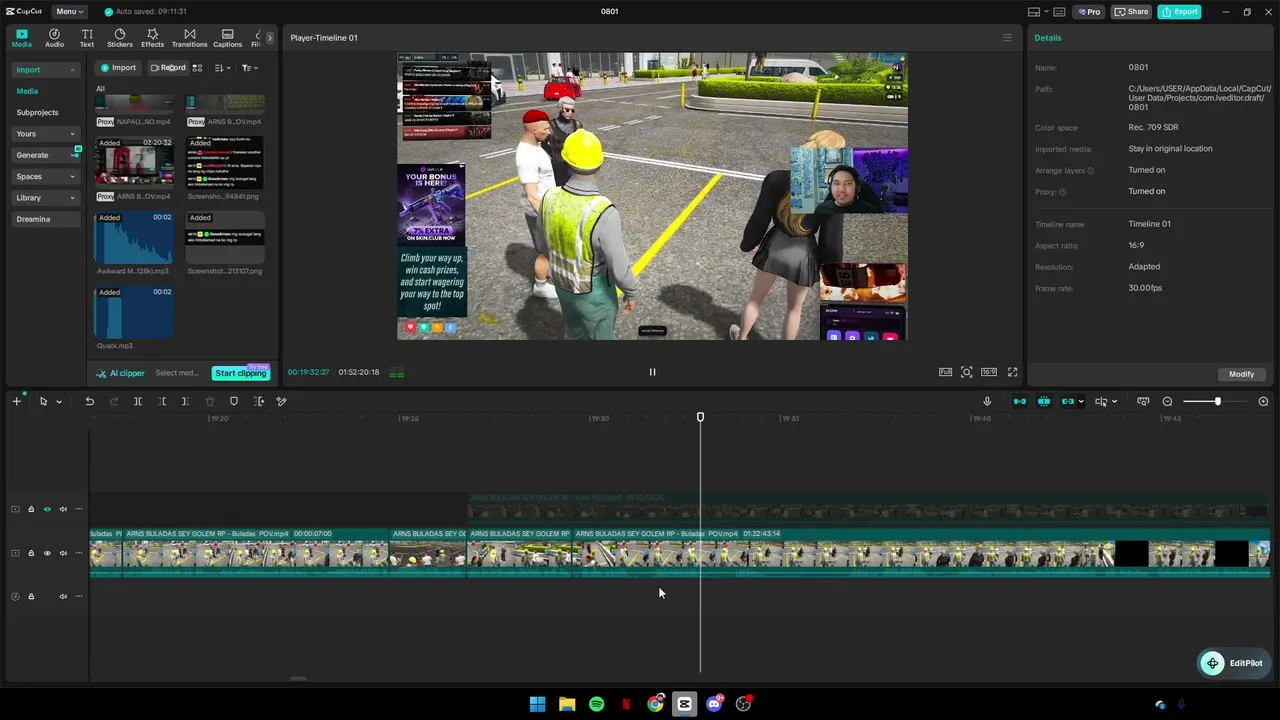
Task: Click the Share button
Action: 1131,12
